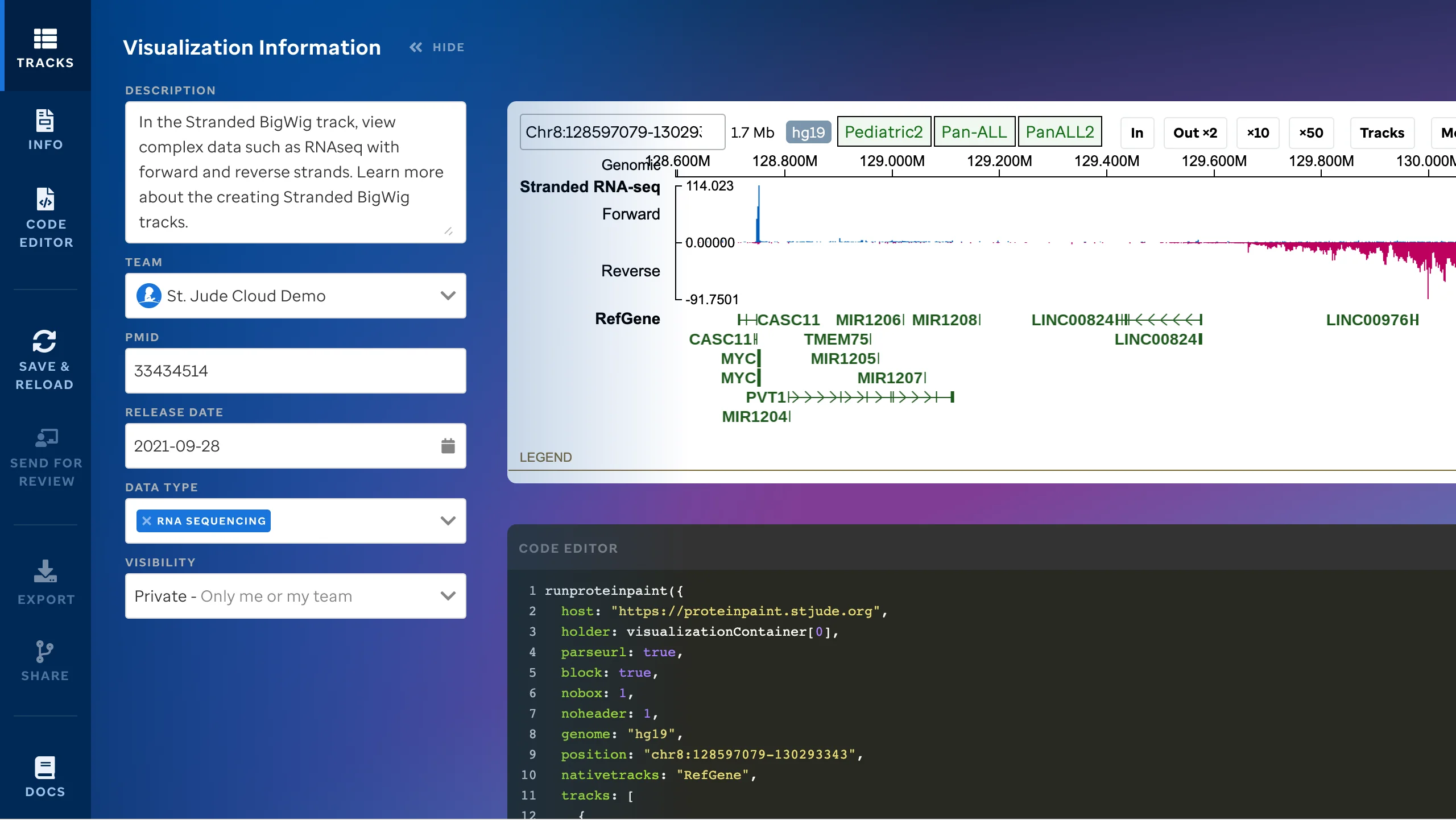This screenshot has width=1456, height=820.
Task: Open the Tracks button in browser toolbar
Action: click(1382, 132)
